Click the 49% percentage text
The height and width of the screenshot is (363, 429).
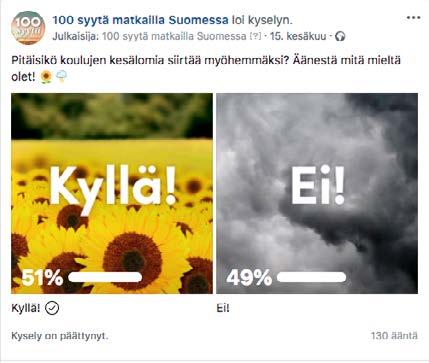(249, 278)
